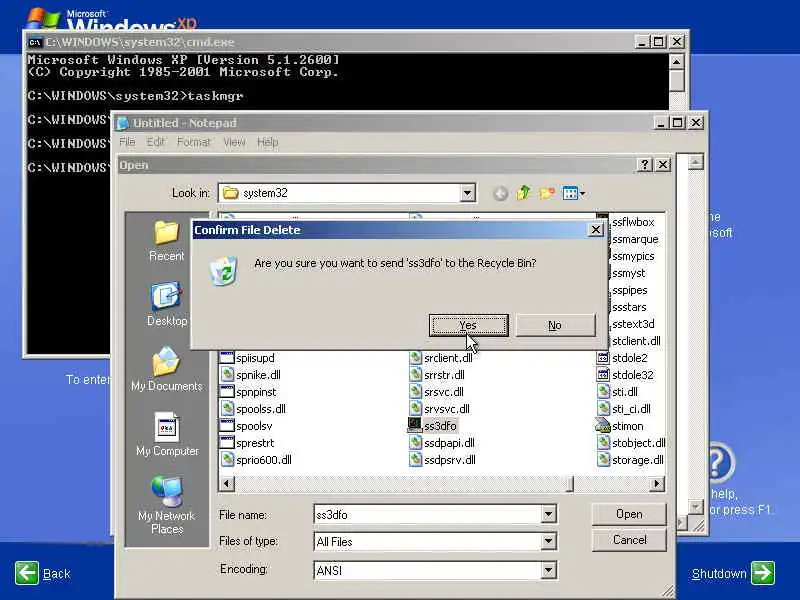Click the file list right scroll arrow
This screenshot has height=600, width=800.
(657, 483)
